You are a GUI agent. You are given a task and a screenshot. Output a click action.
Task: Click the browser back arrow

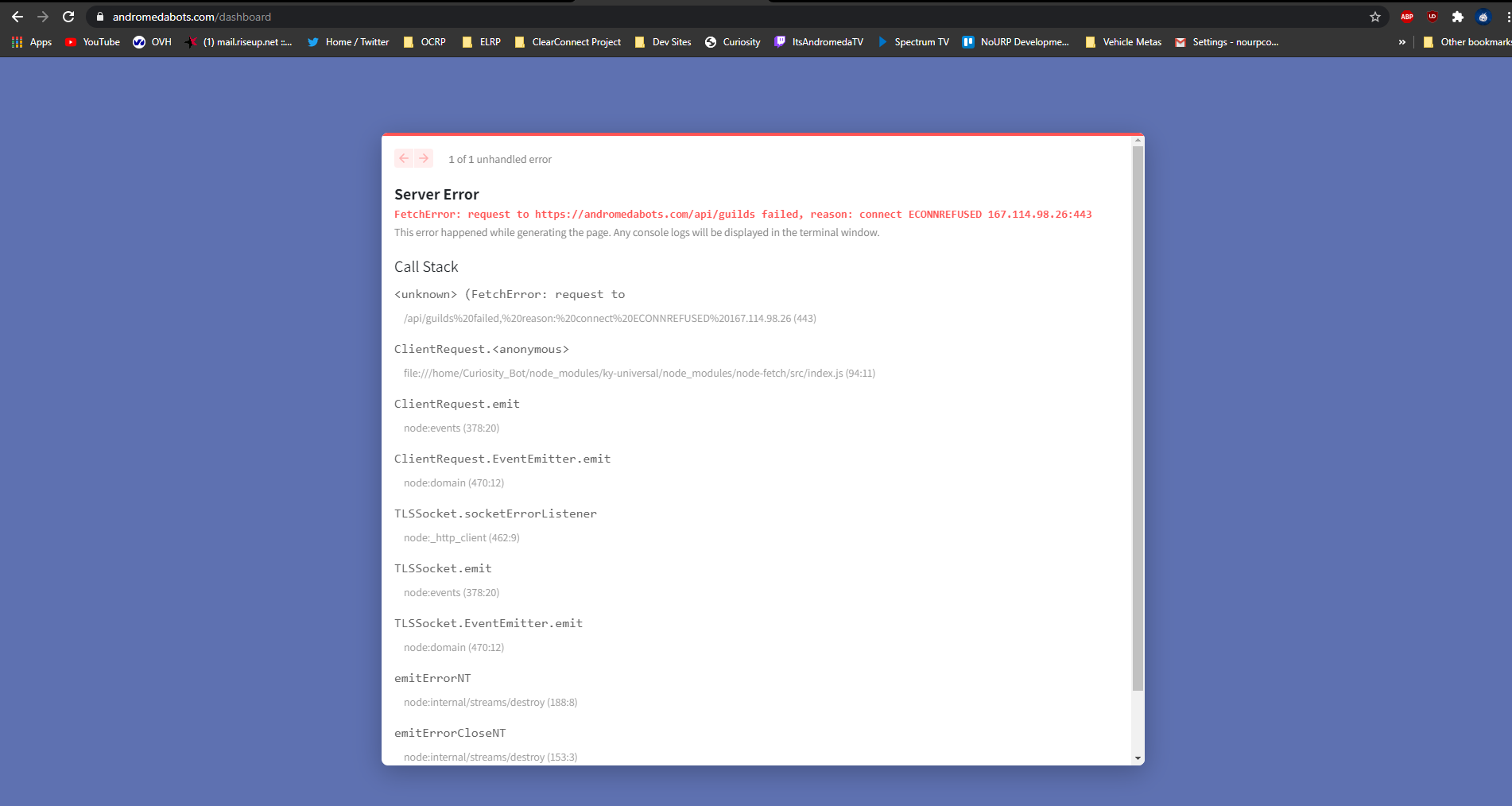(x=17, y=17)
